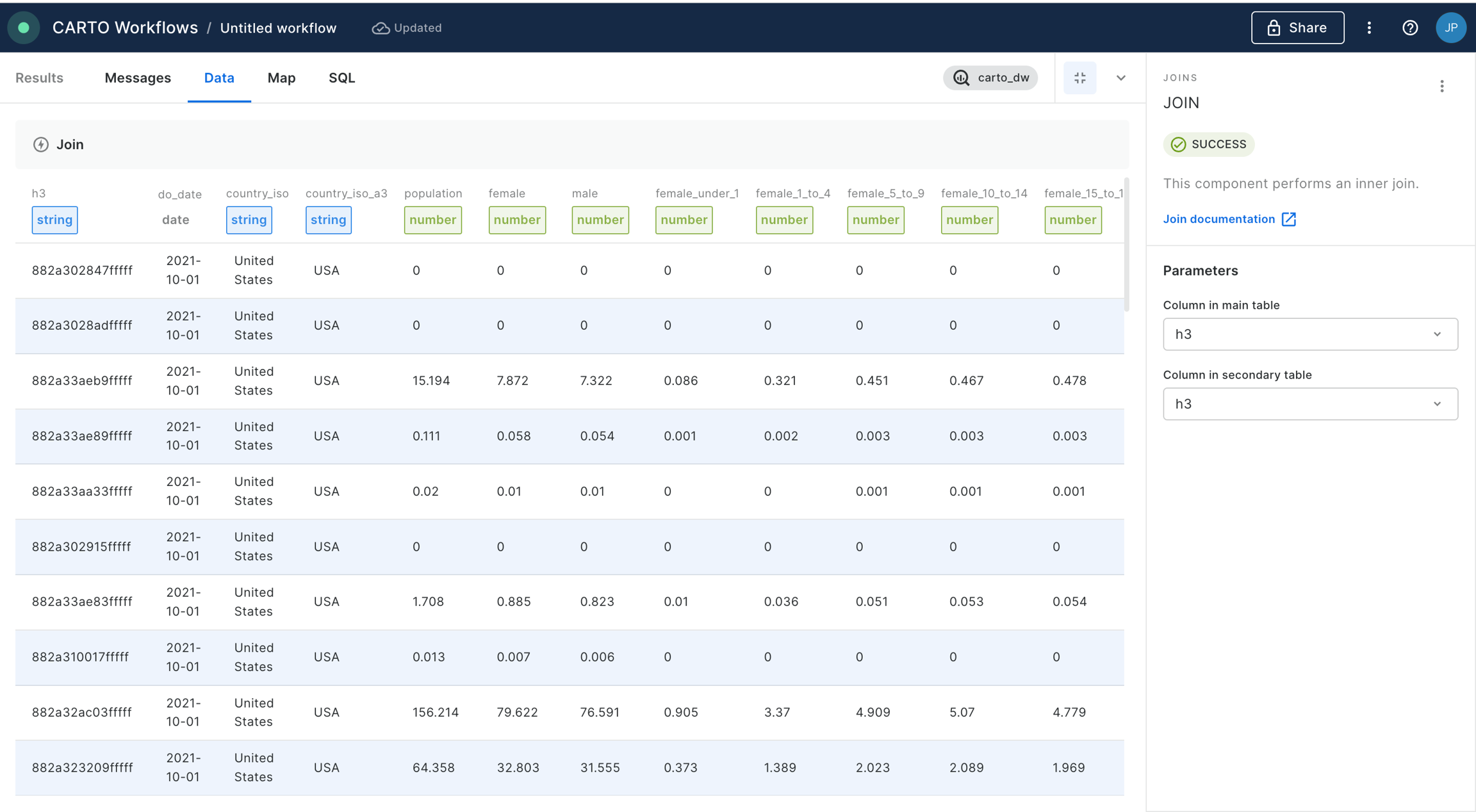Viewport: 1476px width, 812px height.
Task: Click the CARTO logo home icon
Action: pos(24,28)
